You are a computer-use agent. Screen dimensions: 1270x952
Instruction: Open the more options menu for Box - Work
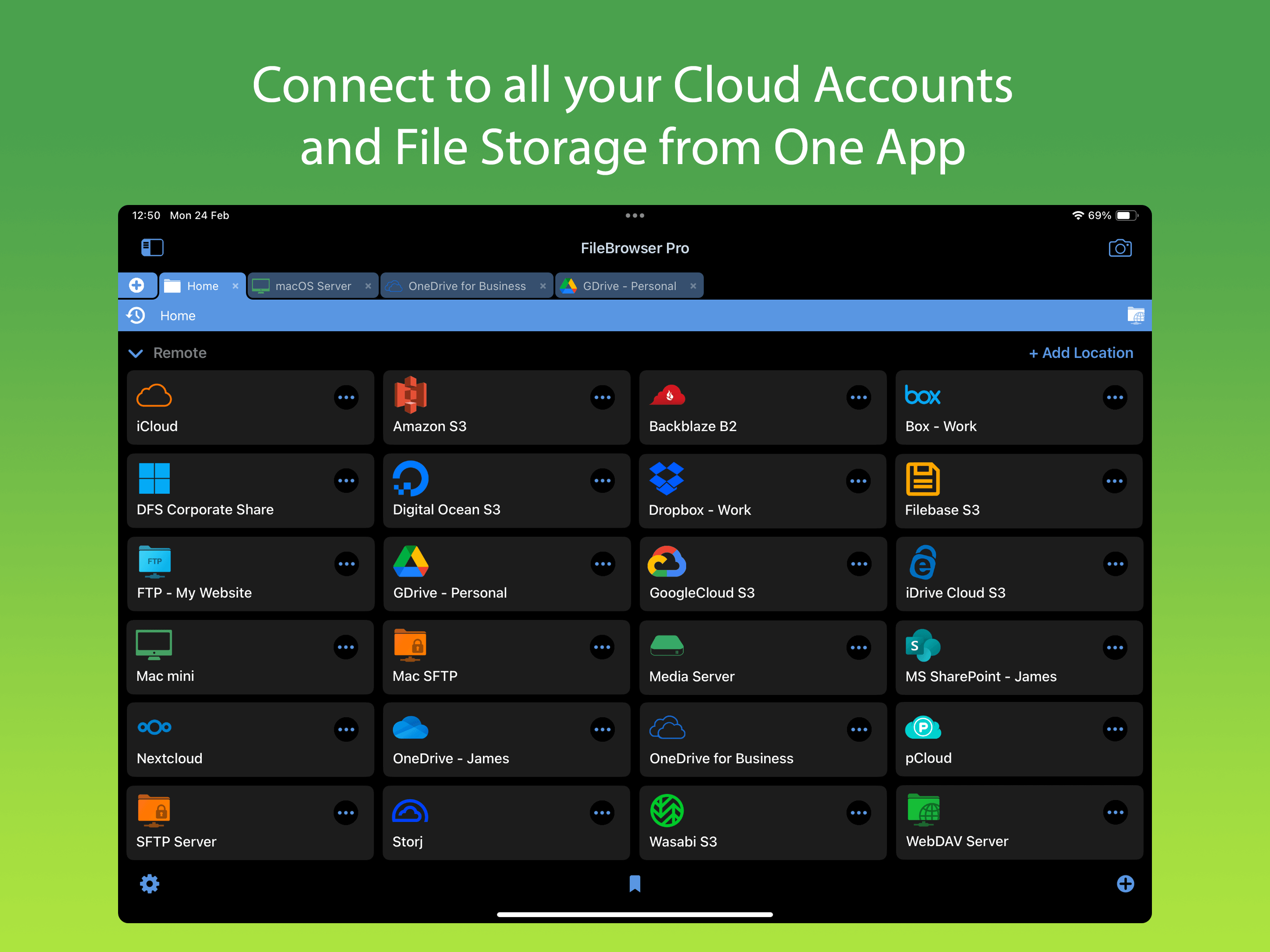pyautogui.click(x=1115, y=397)
